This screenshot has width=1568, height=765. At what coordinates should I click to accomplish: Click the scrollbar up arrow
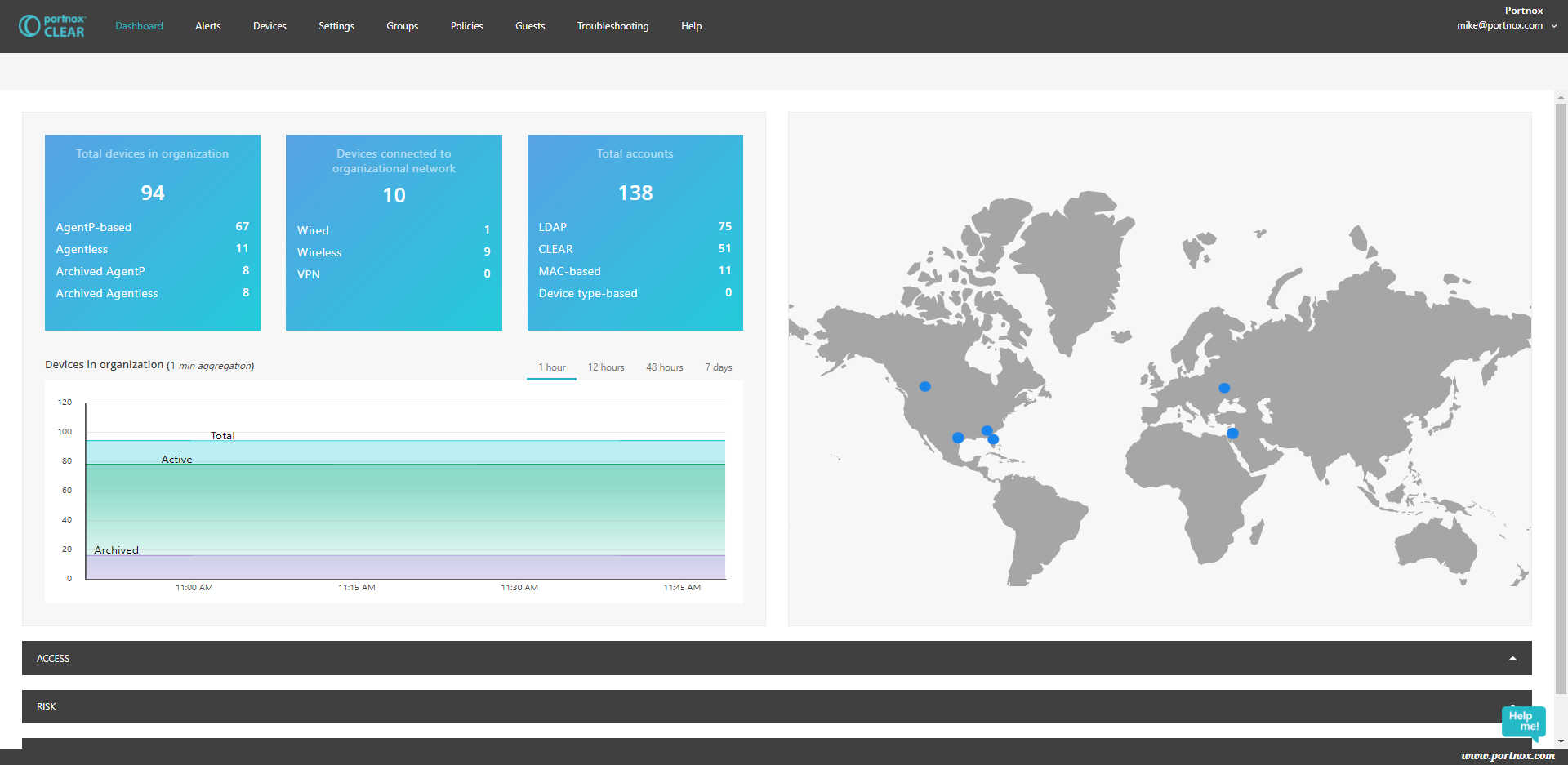(1561, 96)
